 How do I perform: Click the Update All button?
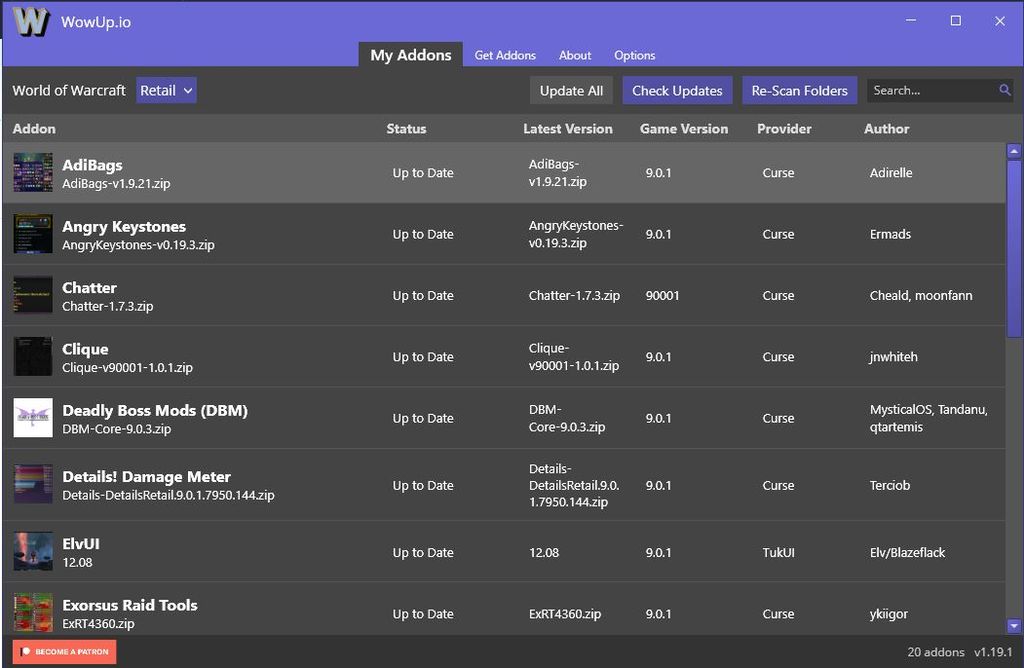click(571, 90)
